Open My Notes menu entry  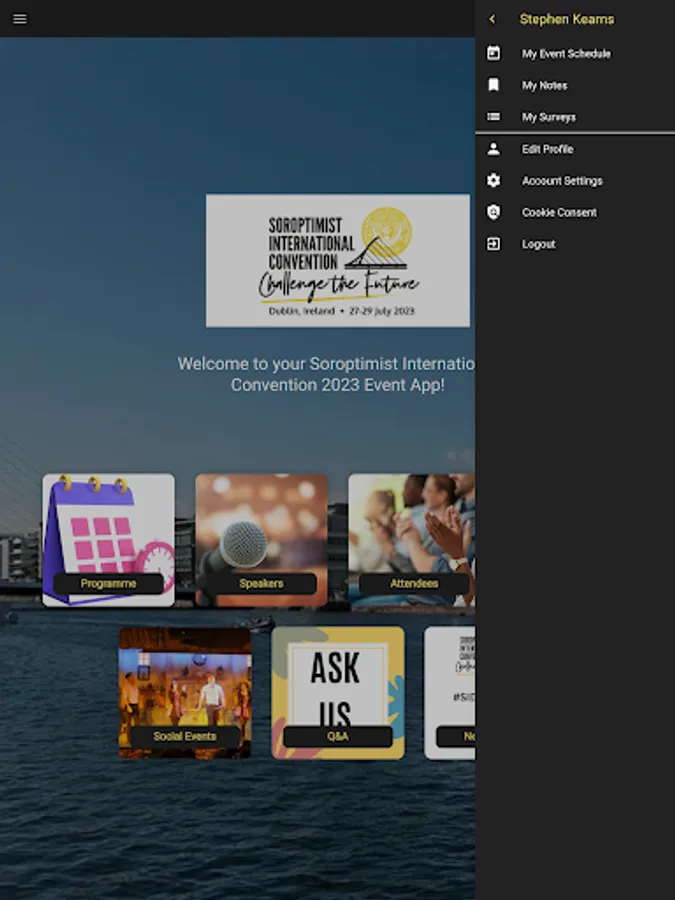coord(575,85)
